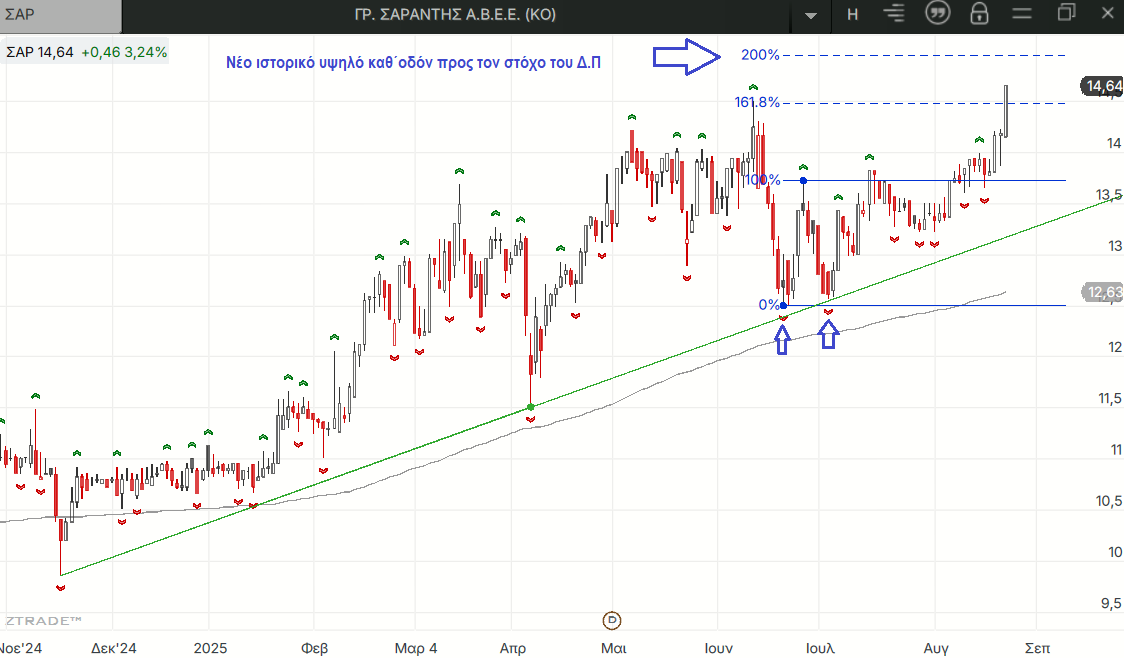Select the 100% Fibonacci level label
This screenshot has width=1124, height=658.
tap(763, 180)
